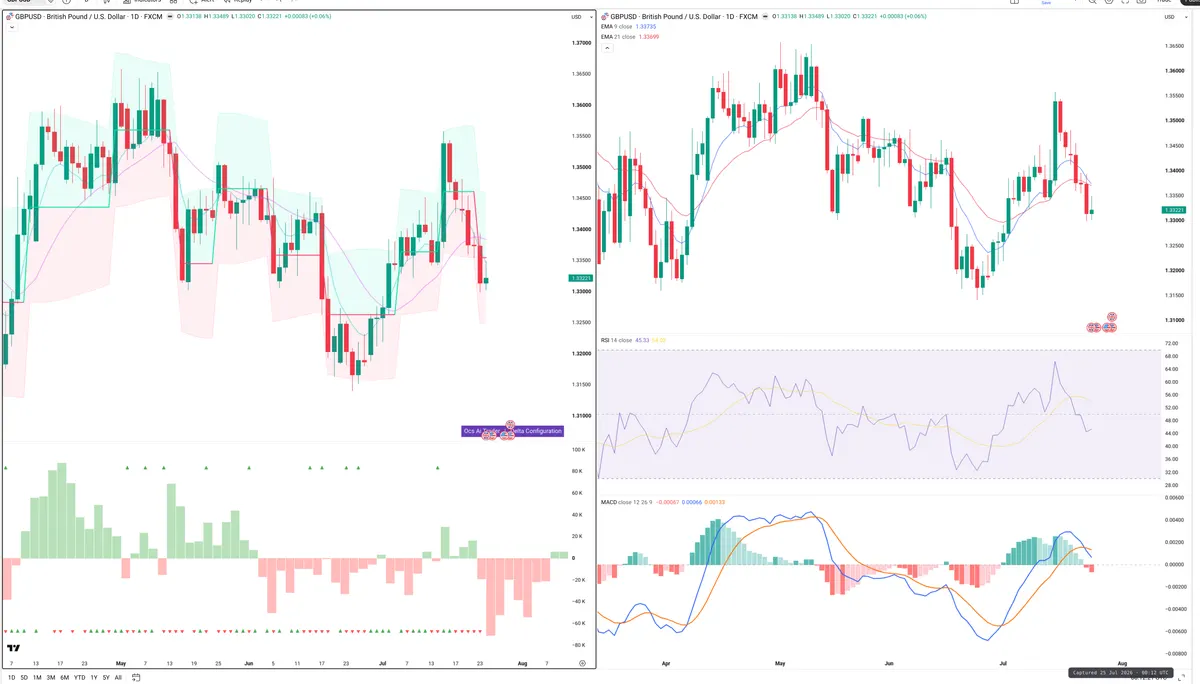Image resolution: width=1200 pixels, height=684 pixels.
Task: Select the RSI 14 close indicator legend
Action: click(634, 340)
